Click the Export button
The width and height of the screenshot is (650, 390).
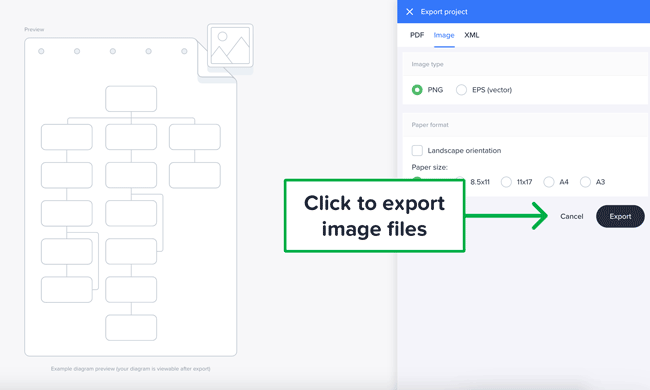(x=620, y=216)
